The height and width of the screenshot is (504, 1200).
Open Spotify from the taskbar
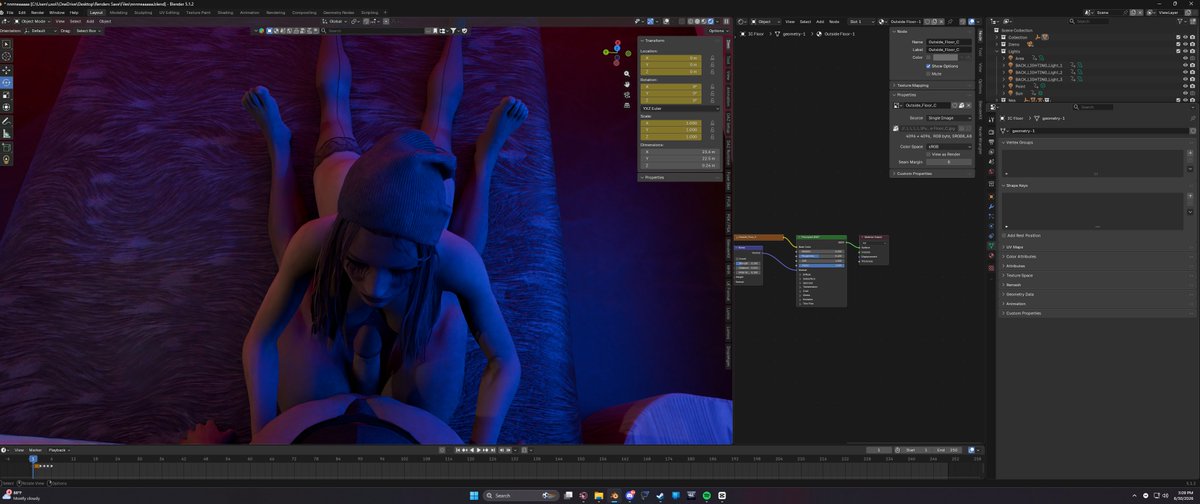[706, 495]
